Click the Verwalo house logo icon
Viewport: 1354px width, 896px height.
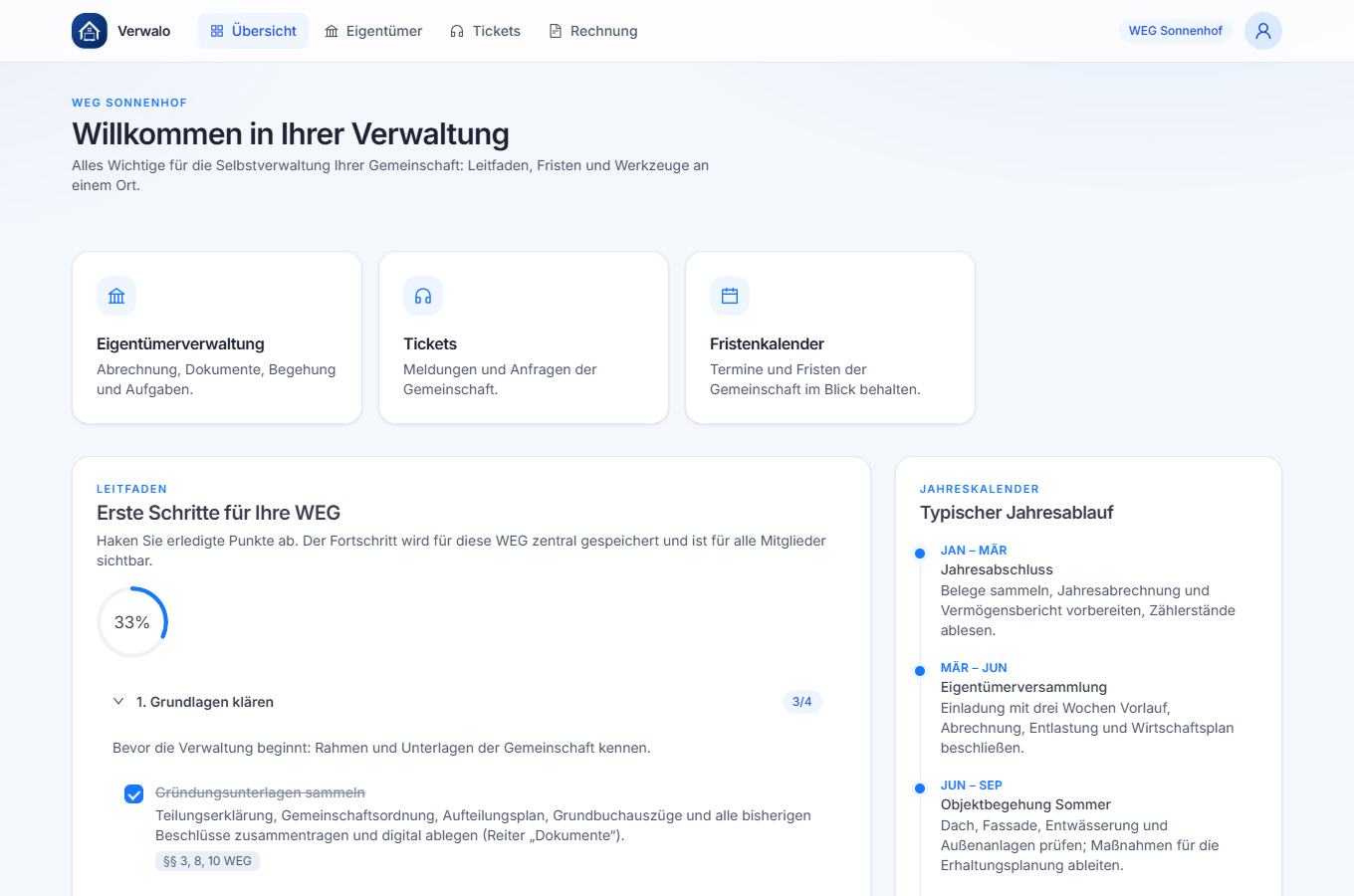pyautogui.click(x=90, y=31)
